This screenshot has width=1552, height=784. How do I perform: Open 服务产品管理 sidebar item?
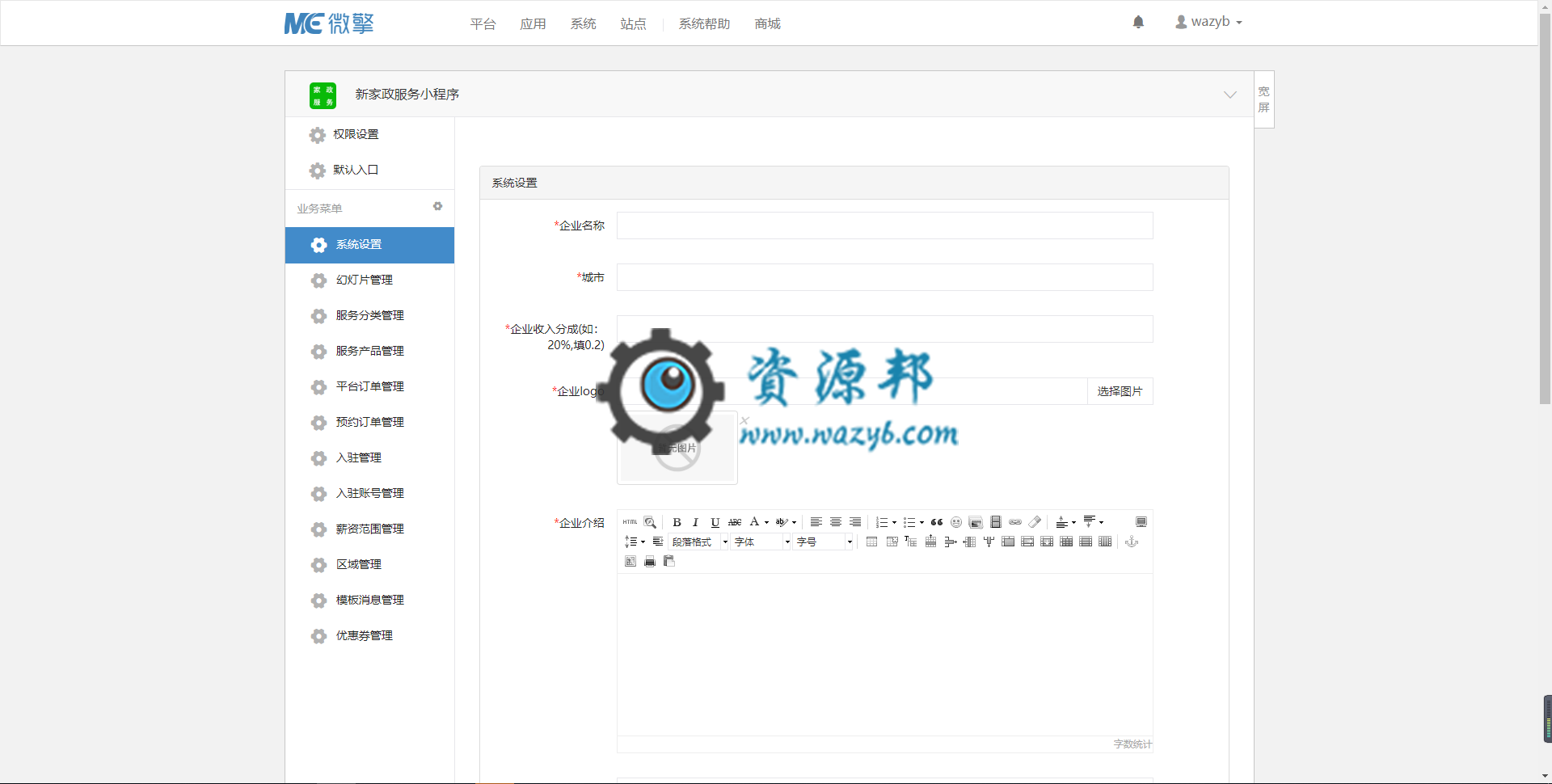[369, 351]
